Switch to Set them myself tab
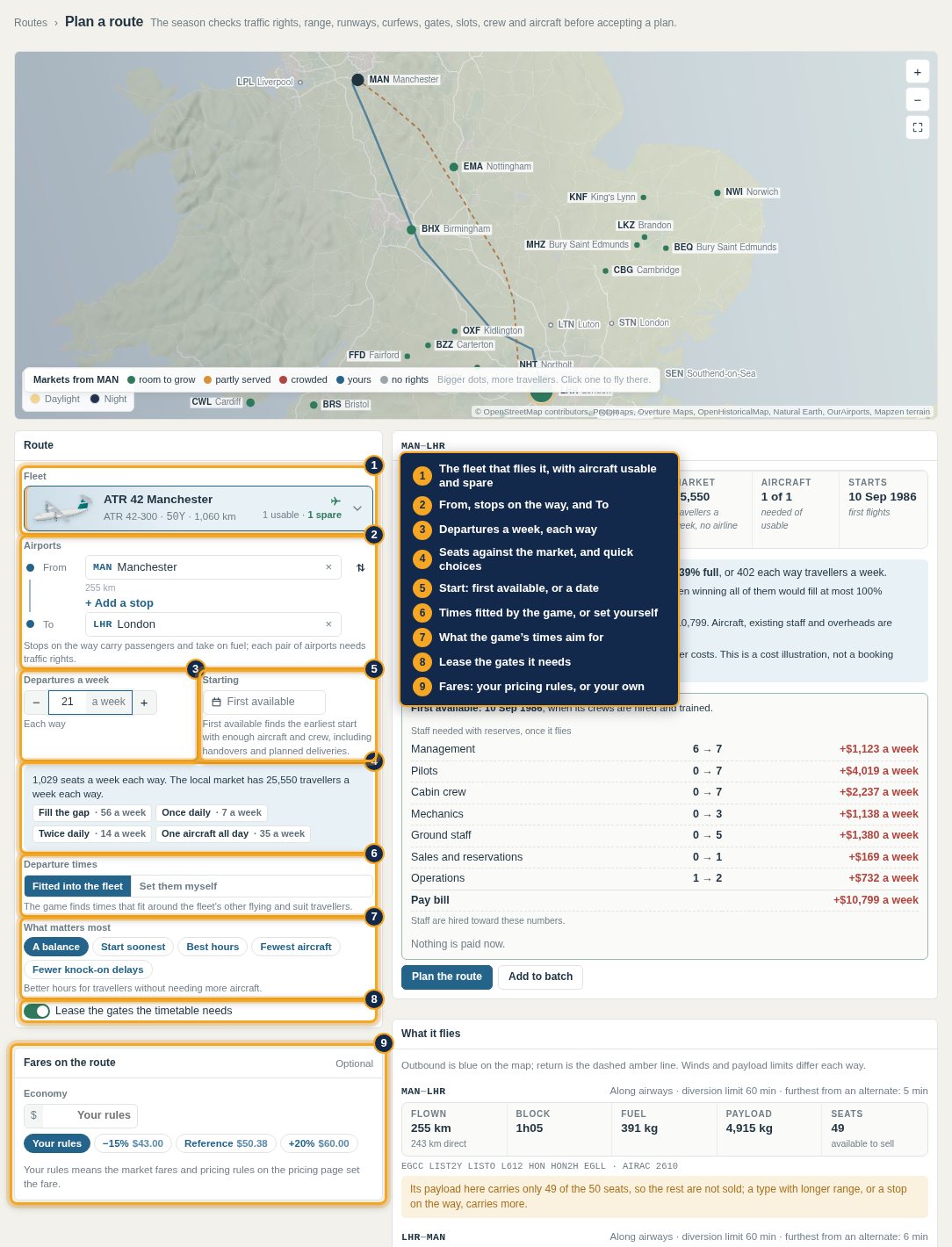This screenshot has height=1247, width=952. (x=178, y=886)
